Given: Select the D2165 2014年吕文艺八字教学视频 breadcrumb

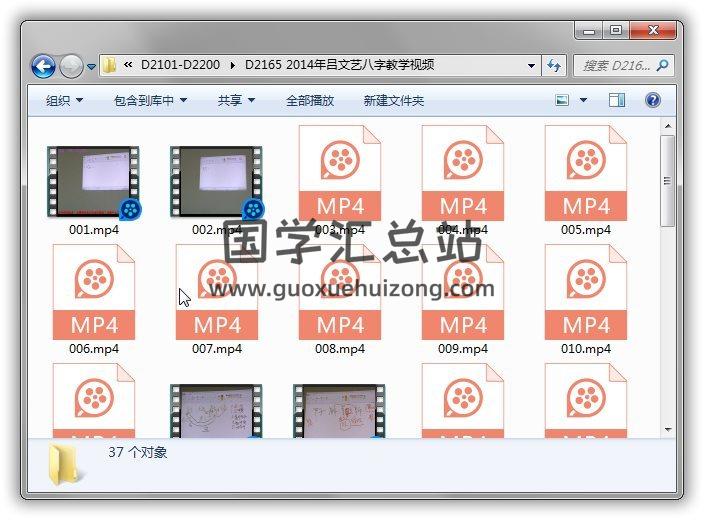Looking at the screenshot, I should click(x=339, y=65).
